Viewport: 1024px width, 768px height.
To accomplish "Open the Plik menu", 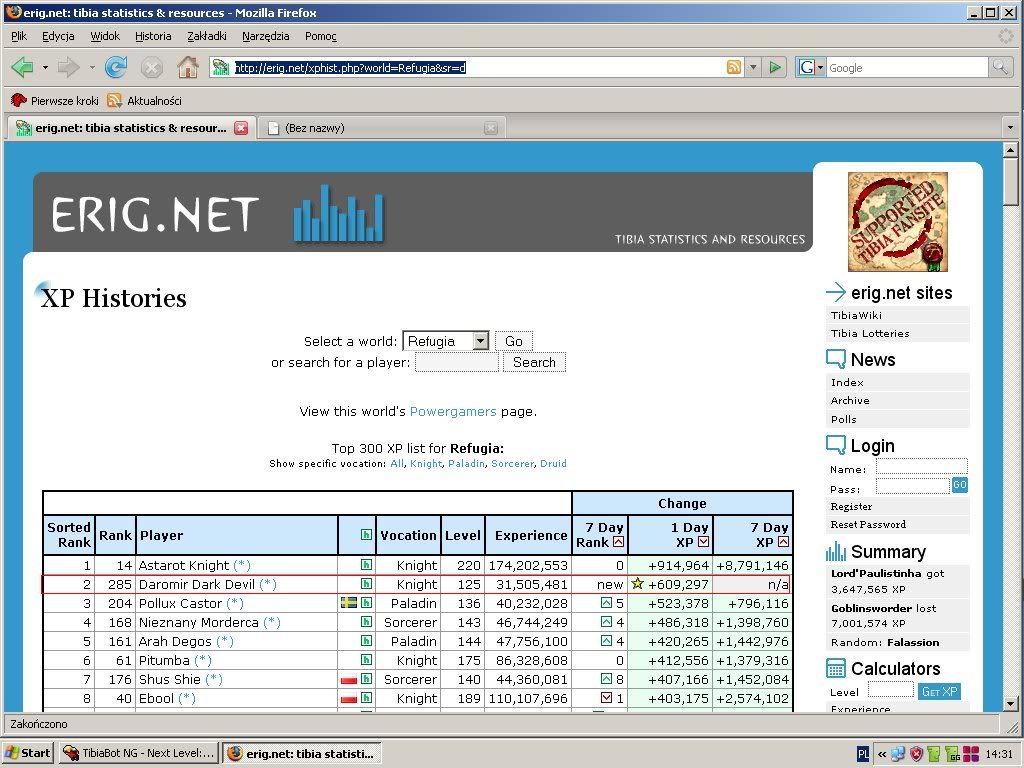I will click(x=19, y=36).
